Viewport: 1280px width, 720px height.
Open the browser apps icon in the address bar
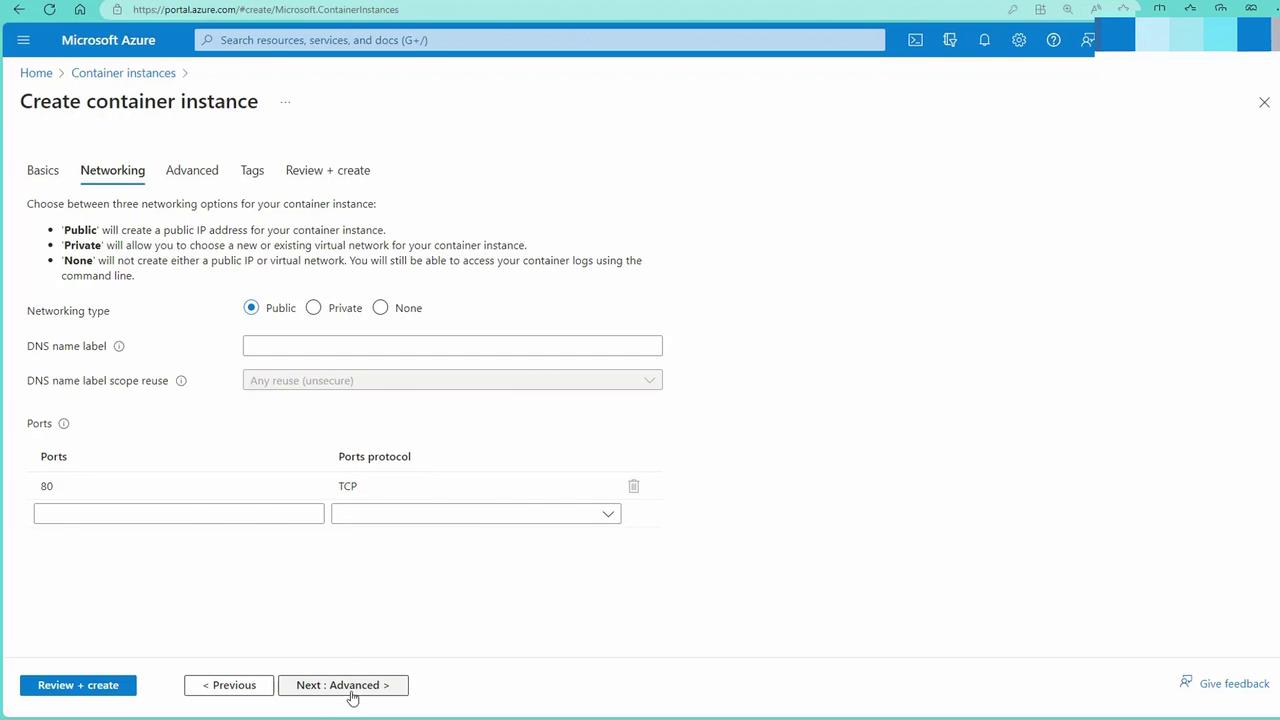click(x=1040, y=9)
